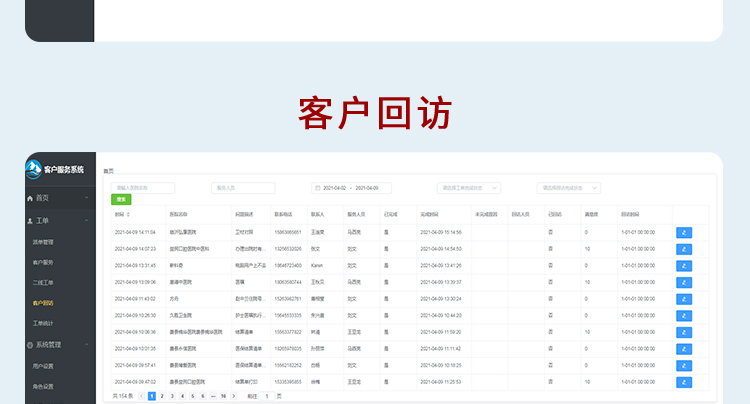This screenshot has width=750, height=404.
Task: Click the sort icon on 时间 column
Action: coord(127,213)
